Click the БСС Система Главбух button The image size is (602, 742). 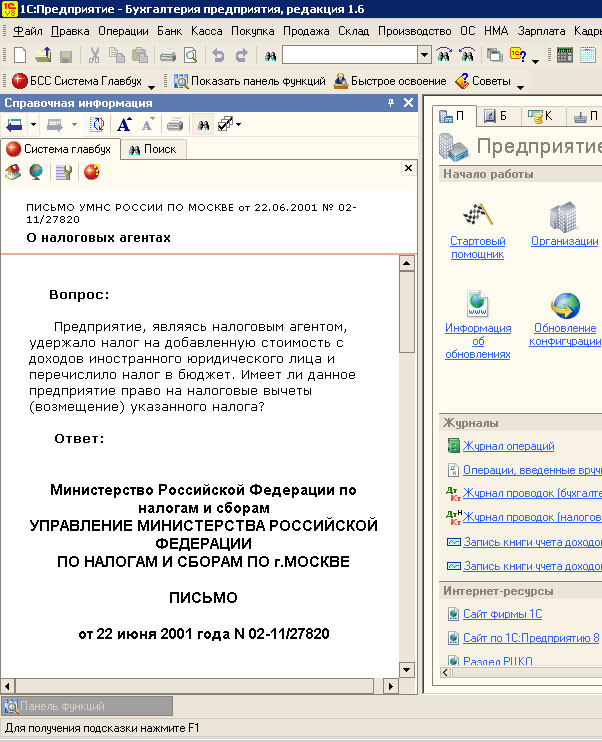(x=77, y=81)
